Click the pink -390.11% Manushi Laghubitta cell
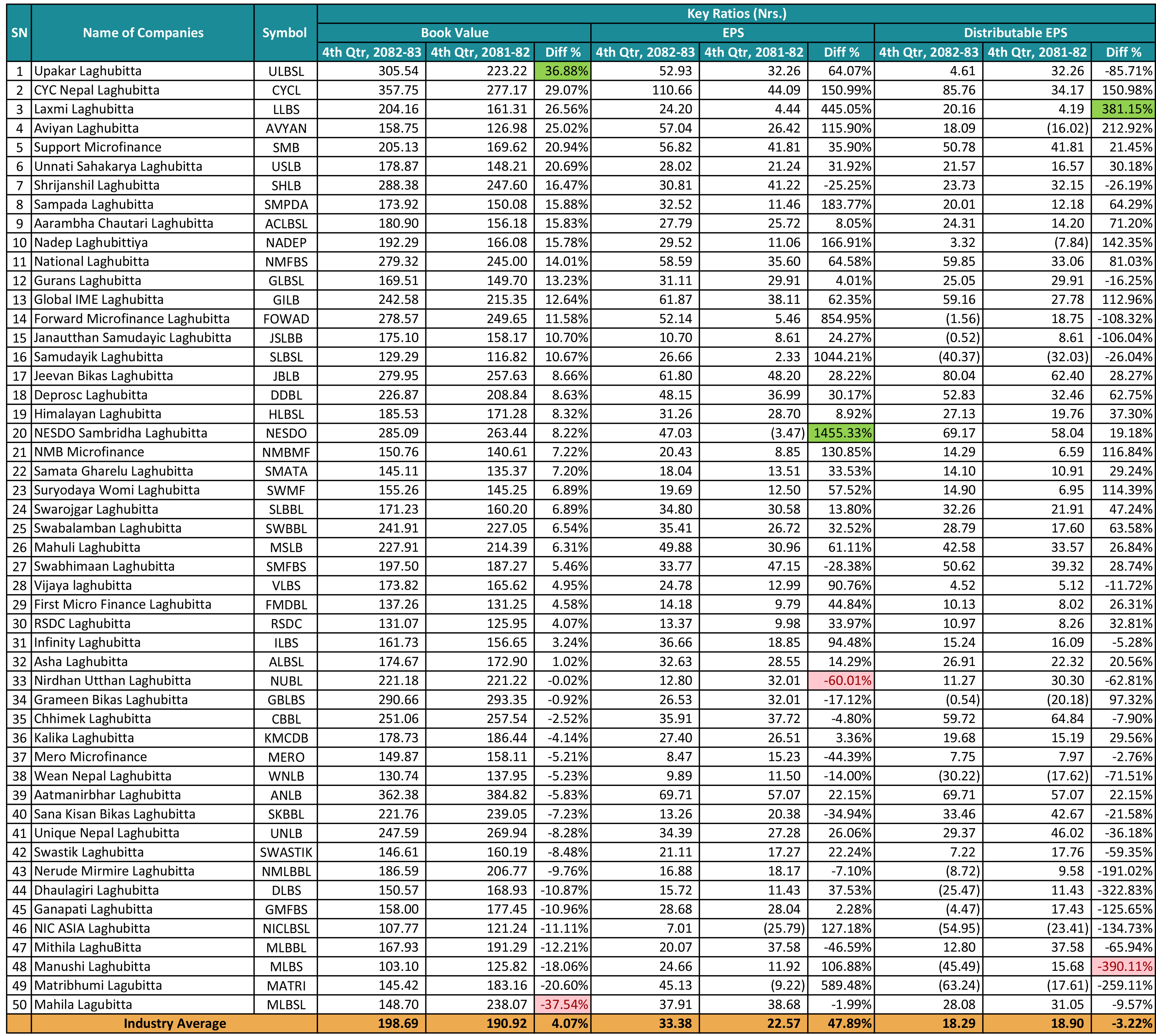The width and height of the screenshot is (1156, 1036). coord(1124,966)
